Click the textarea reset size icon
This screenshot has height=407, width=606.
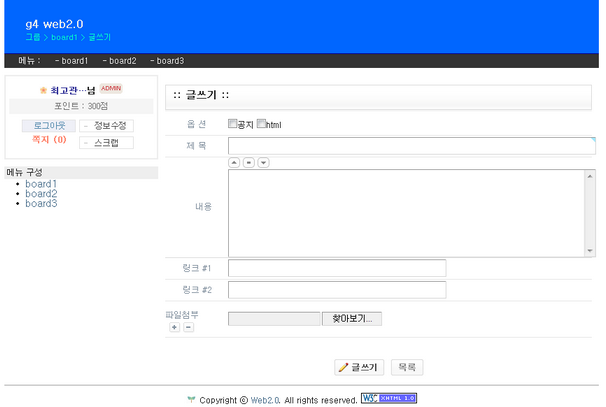pyautogui.click(x=249, y=162)
